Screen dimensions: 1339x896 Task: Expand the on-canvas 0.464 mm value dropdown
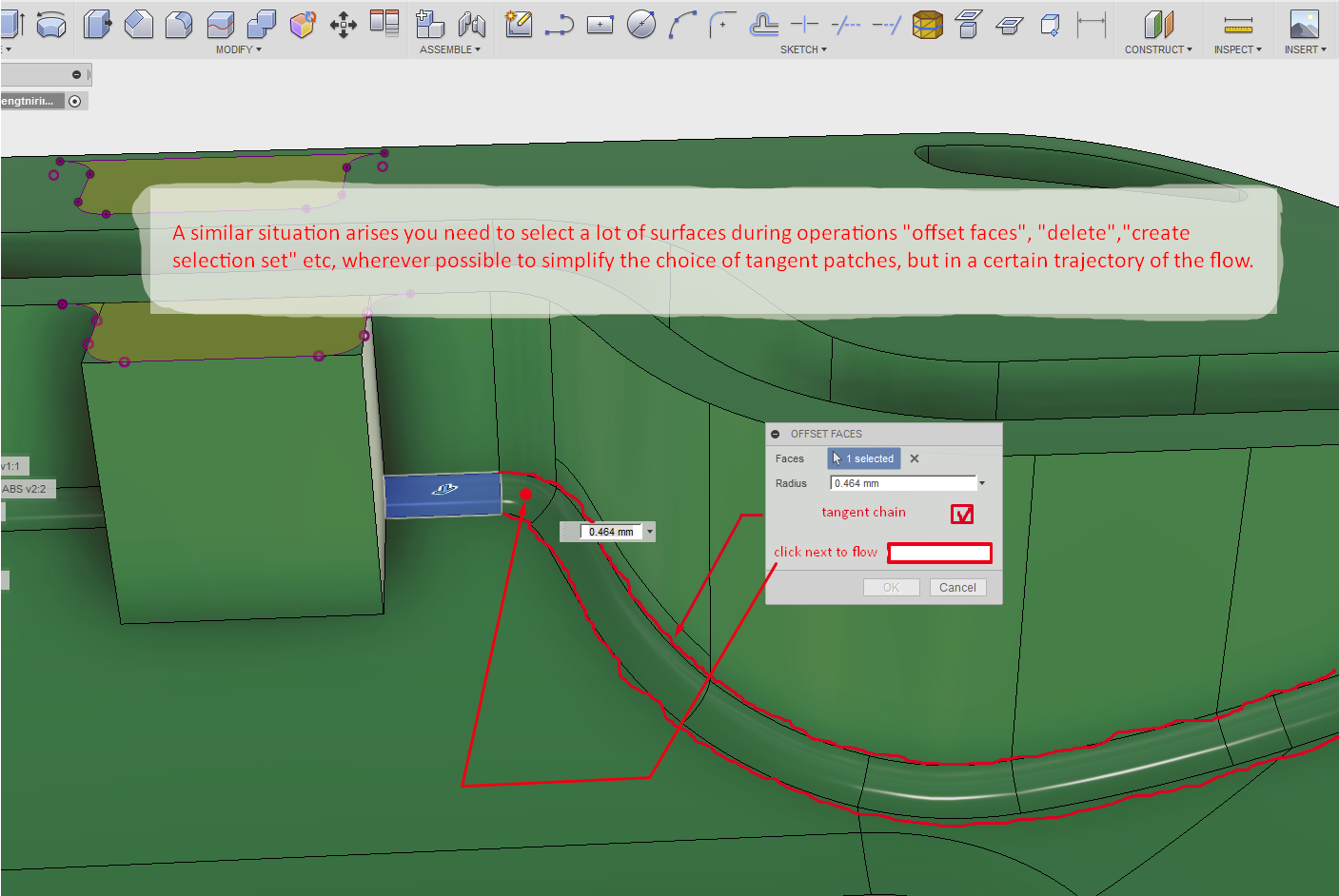coord(650,532)
